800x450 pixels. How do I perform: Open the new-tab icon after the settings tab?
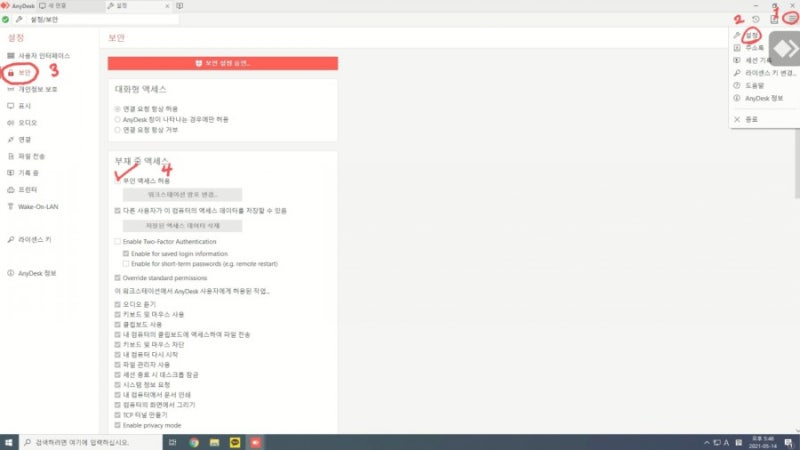point(180,6)
